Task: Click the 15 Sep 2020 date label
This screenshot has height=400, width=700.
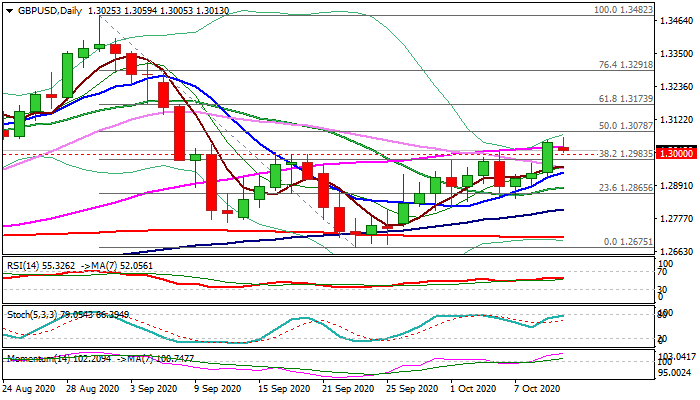Action: [x=285, y=389]
